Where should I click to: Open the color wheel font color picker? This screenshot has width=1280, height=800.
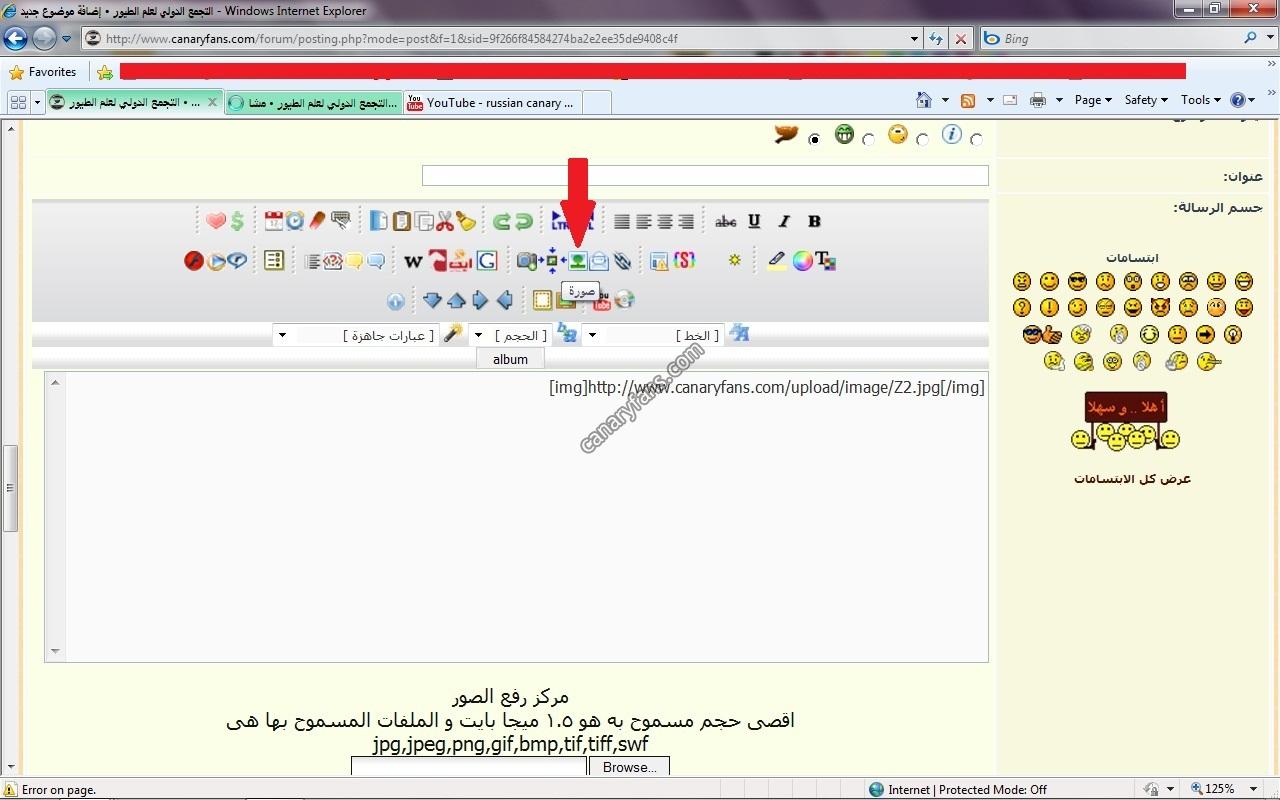click(802, 261)
